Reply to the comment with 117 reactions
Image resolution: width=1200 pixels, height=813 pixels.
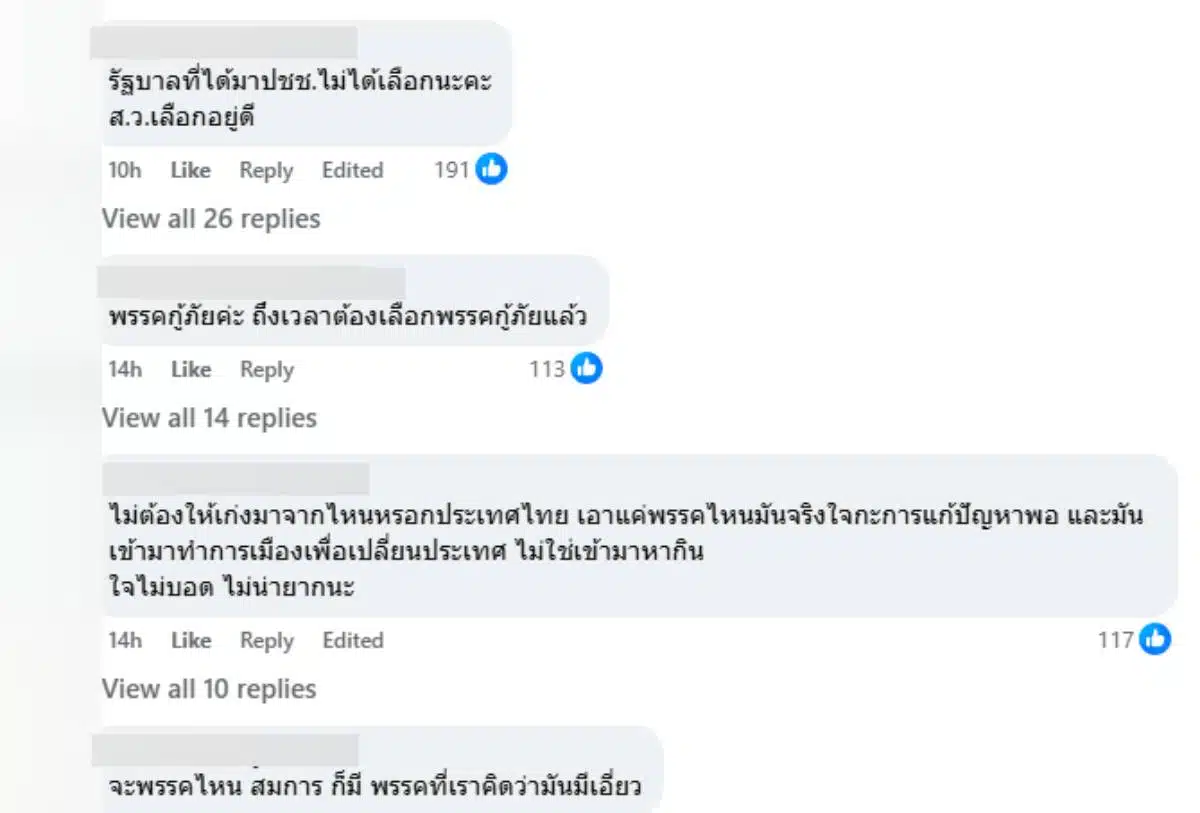point(267,640)
